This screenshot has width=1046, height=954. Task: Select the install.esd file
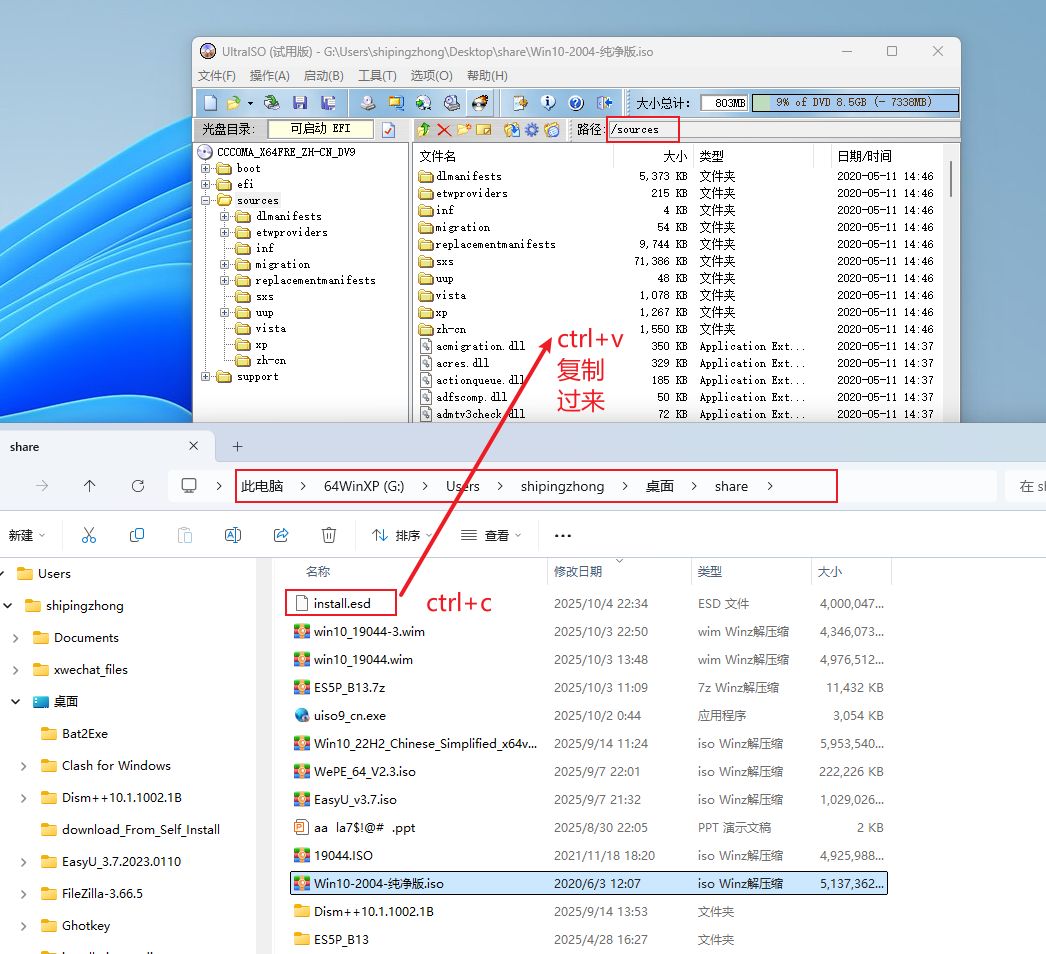pyautogui.click(x=341, y=604)
